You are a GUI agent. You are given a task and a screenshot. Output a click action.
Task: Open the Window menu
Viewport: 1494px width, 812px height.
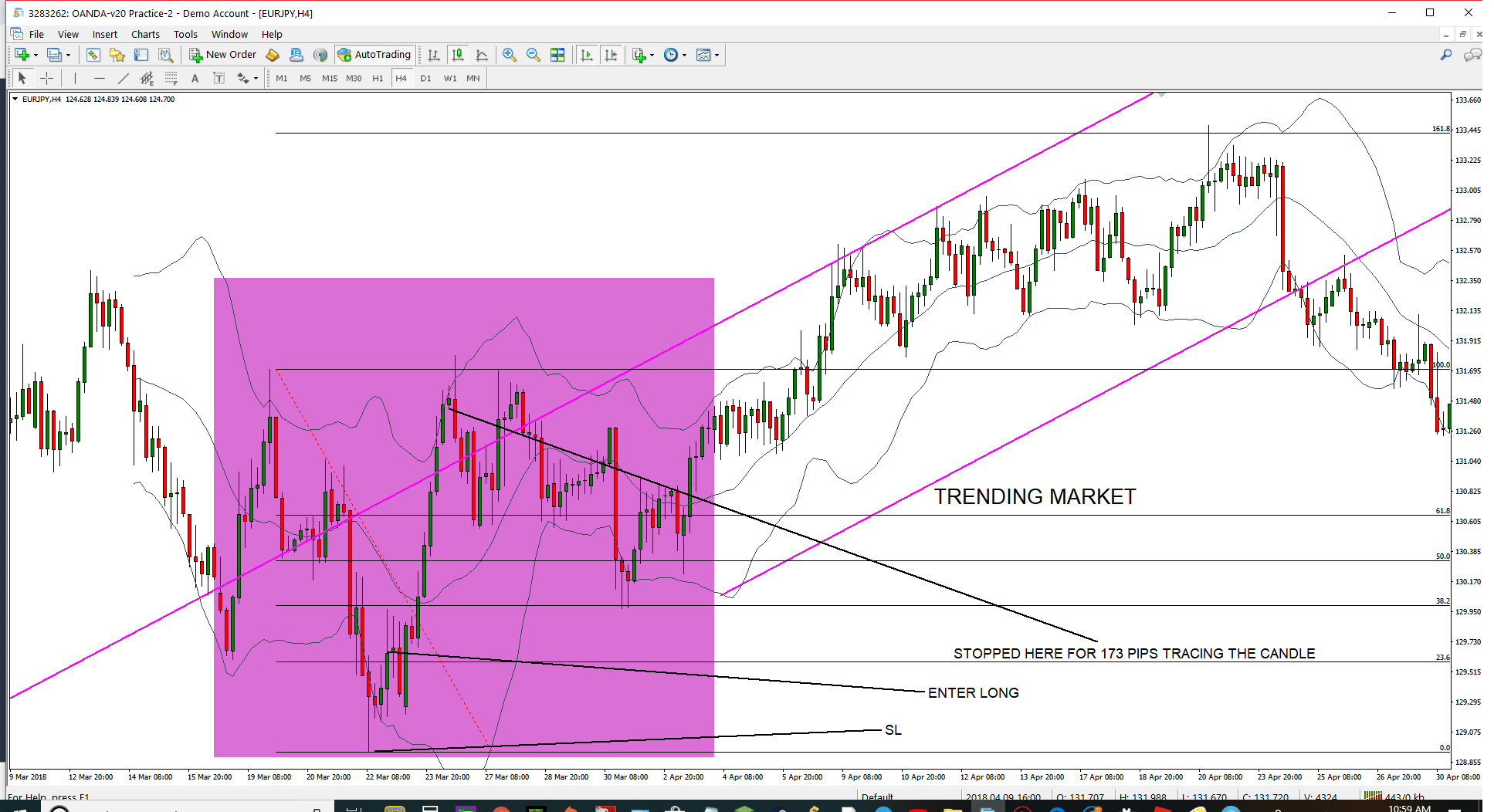229,34
